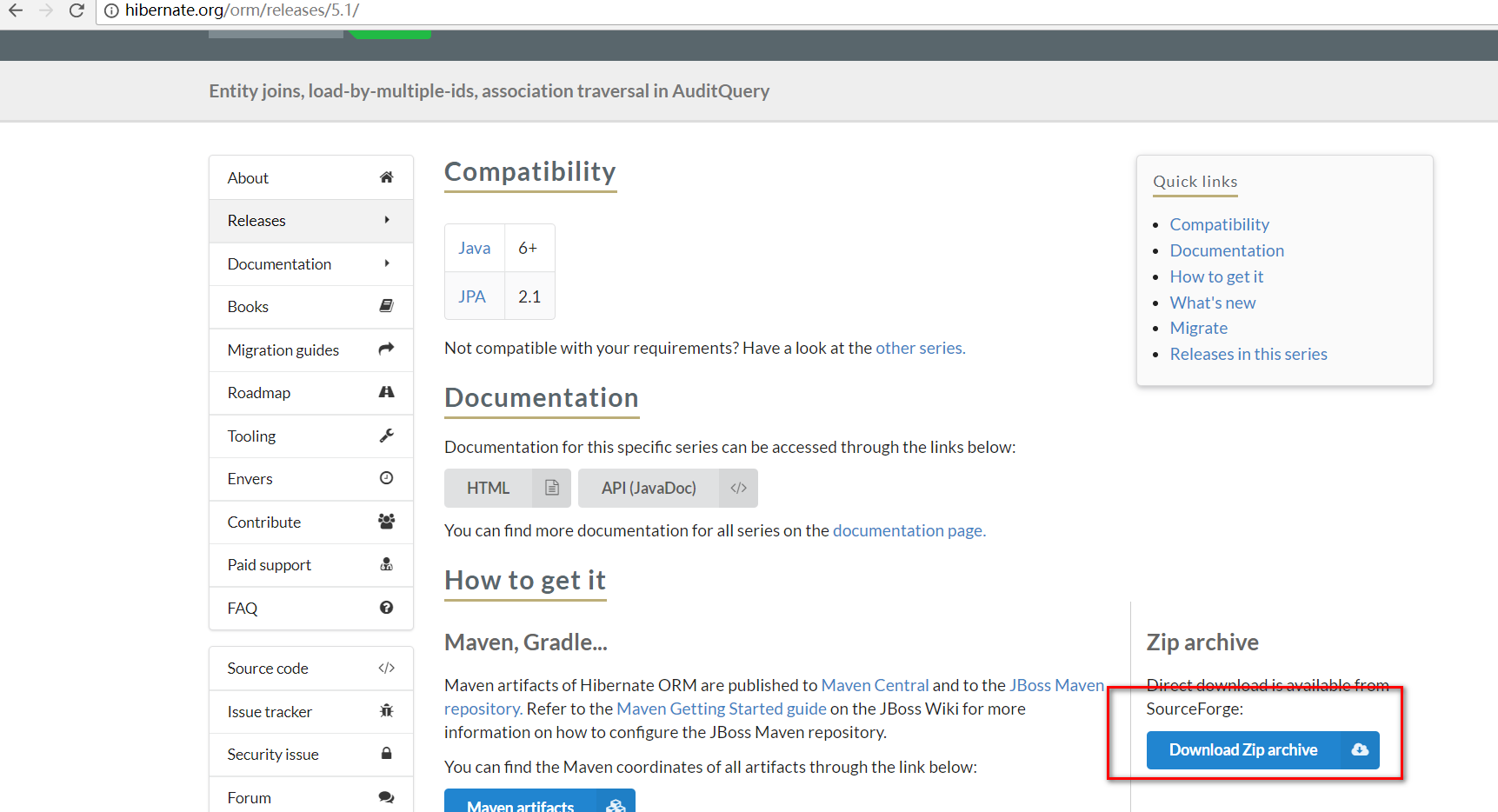Select Paid support in the sidebar
Image resolution: width=1498 pixels, height=812 pixels.
pos(311,565)
